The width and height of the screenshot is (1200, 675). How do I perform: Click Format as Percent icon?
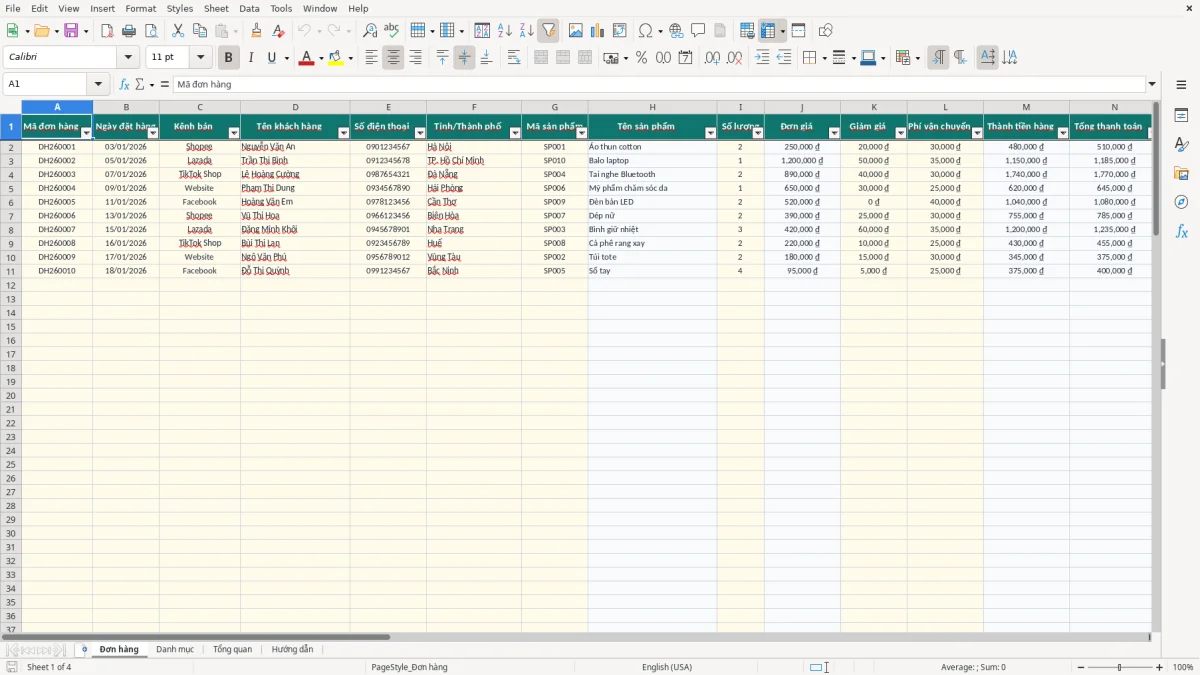(x=641, y=58)
